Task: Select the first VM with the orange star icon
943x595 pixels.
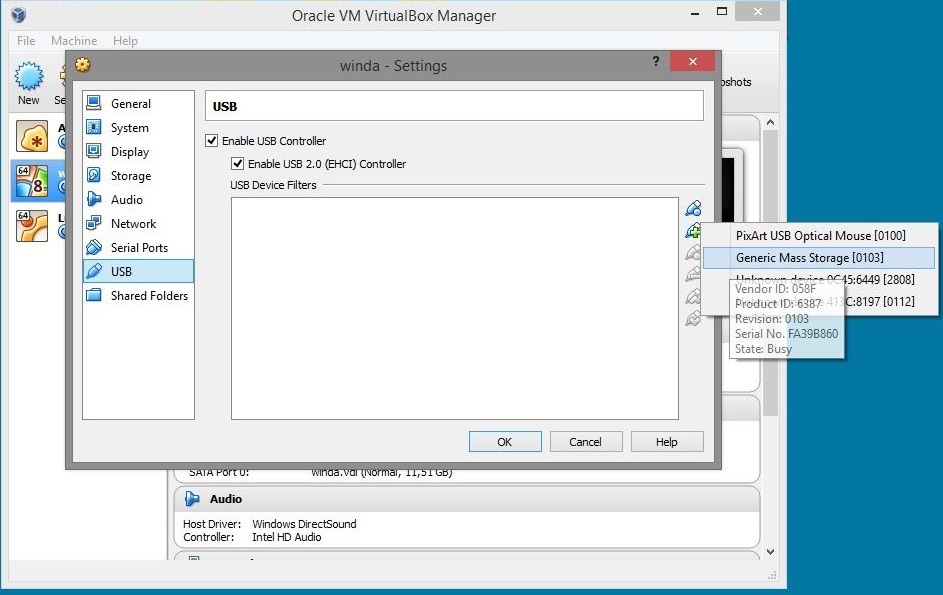Action: 32,136
